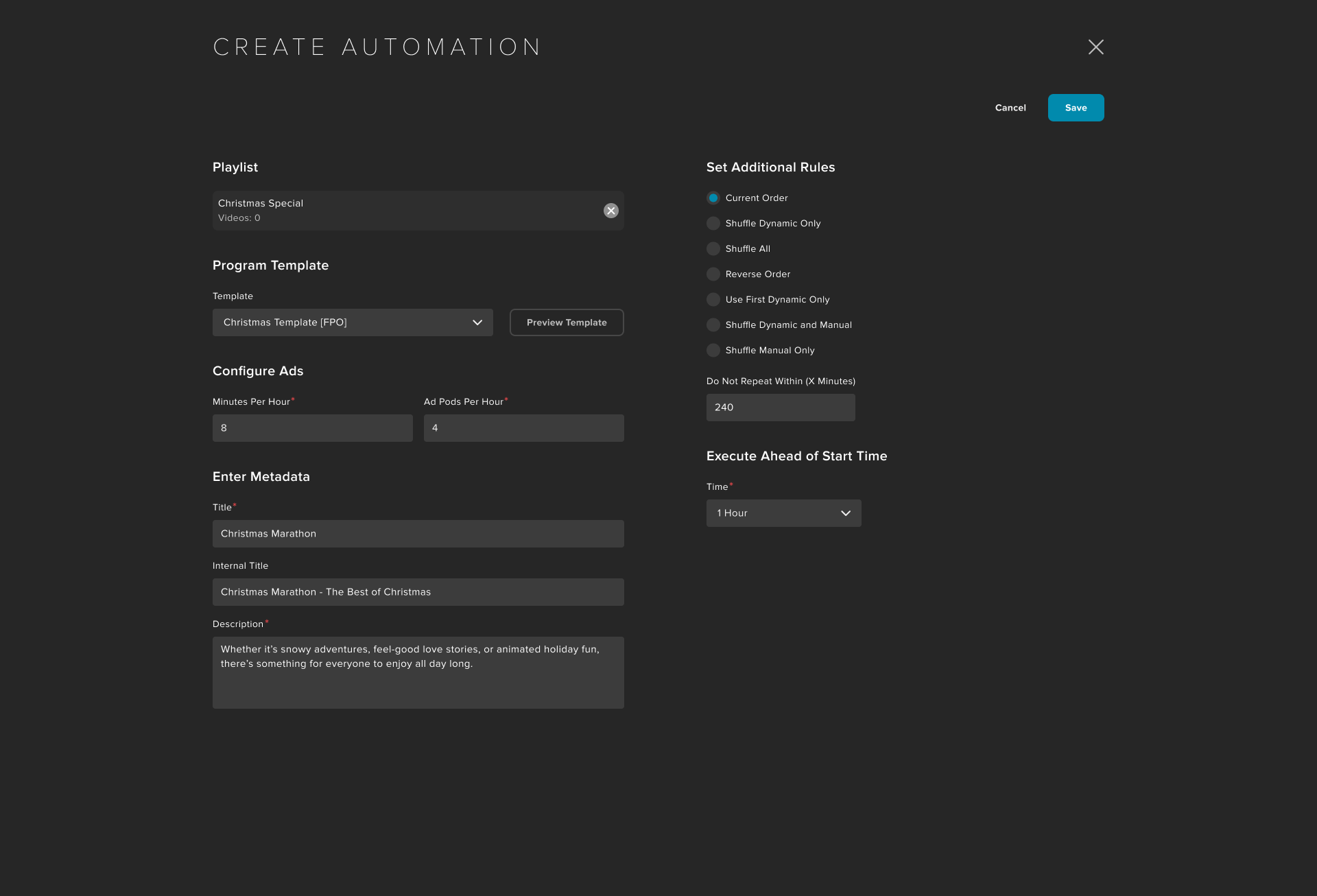The image size is (1317, 896).
Task: Click the Cancel button
Action: click(1010, 108)
